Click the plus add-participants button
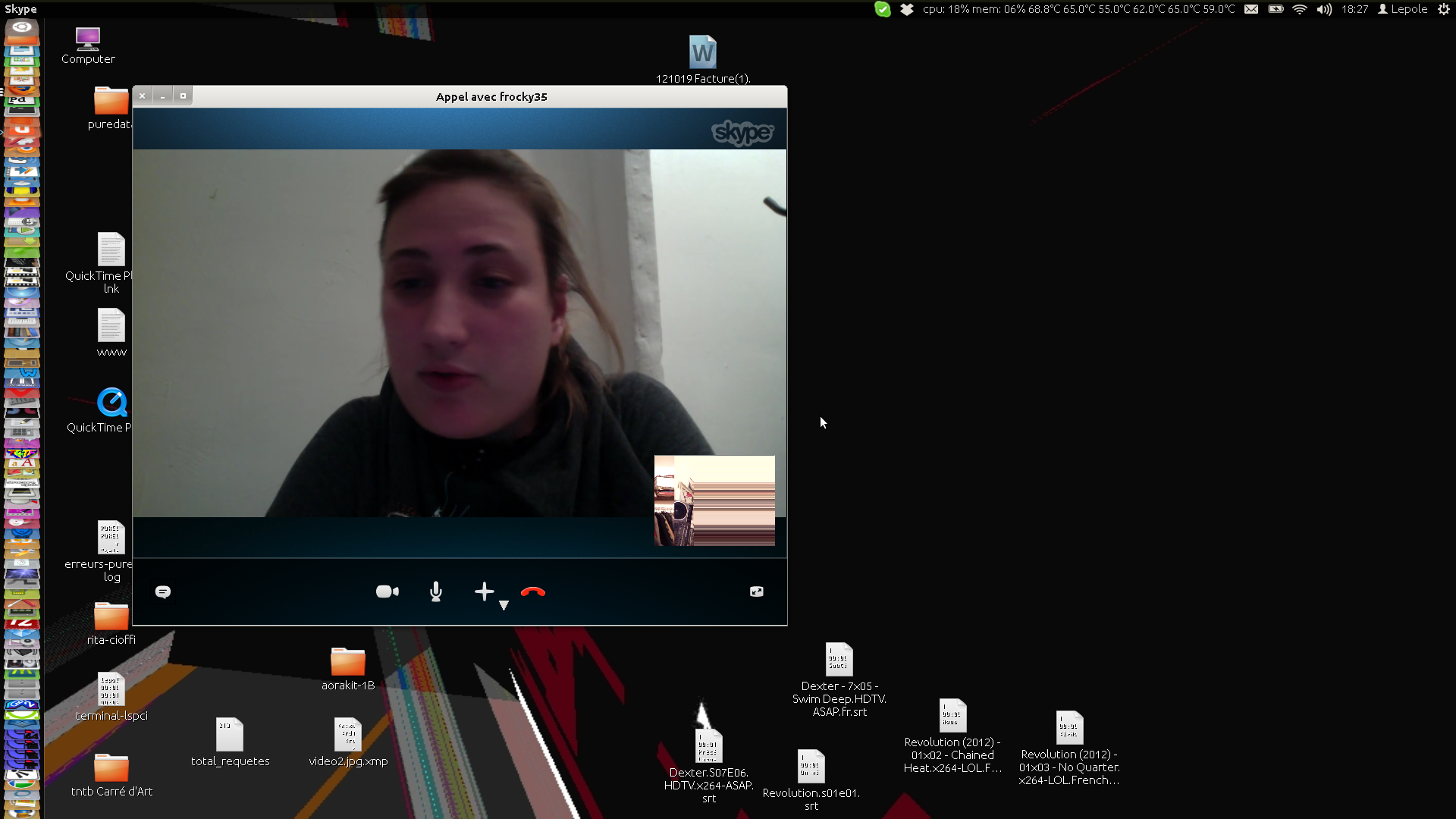The width and height of the screenshot is (1456, 819). tap(484, 591)
